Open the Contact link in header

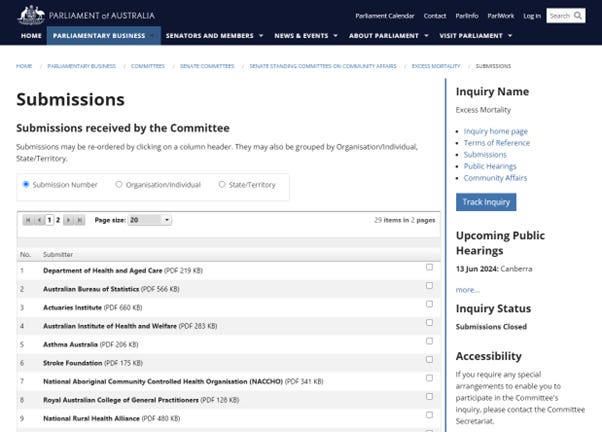coord(435,16)
